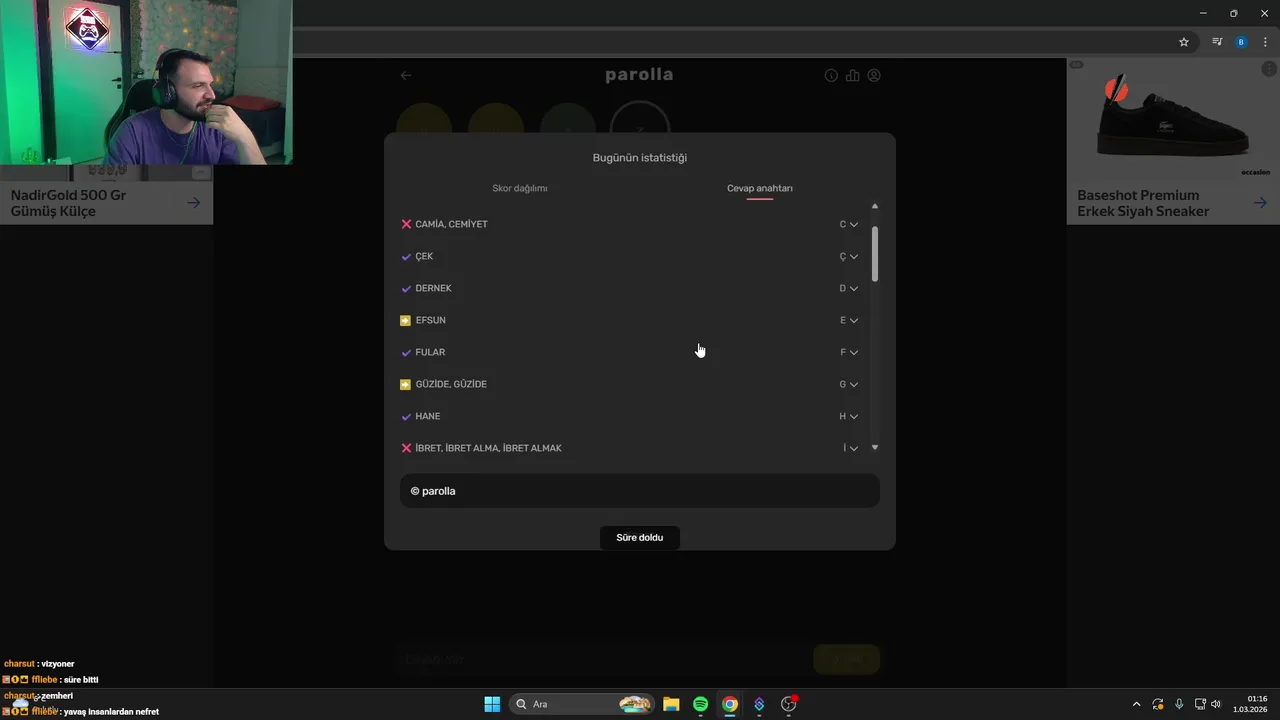Open Spotify from taskbar
Viewport: 1280px width, 720px height.
tap(700, 704)
